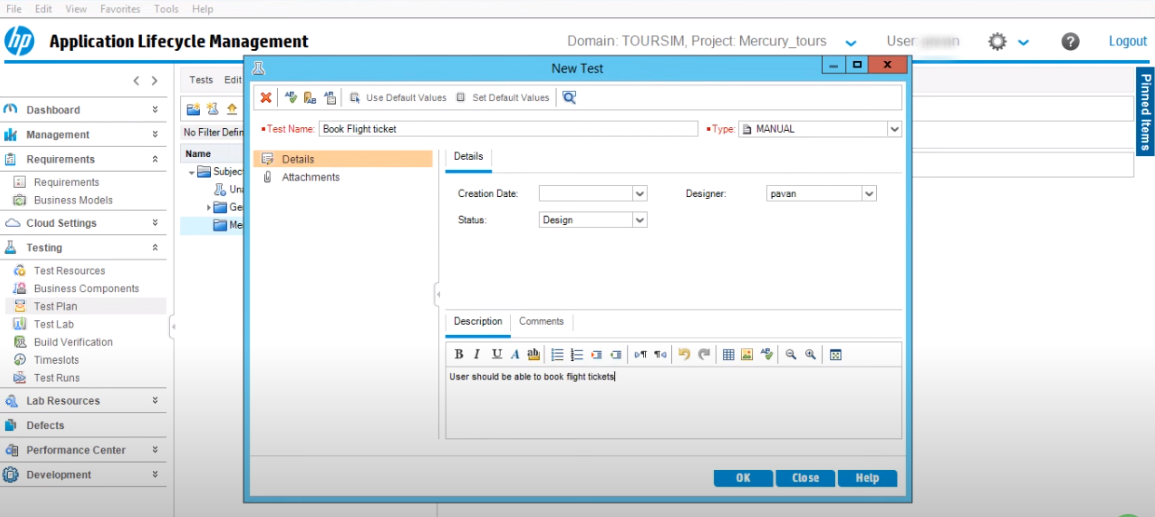Switch to the Comments tab
The width and height of the screenshot is (1155, 517).
coord(541,322)
